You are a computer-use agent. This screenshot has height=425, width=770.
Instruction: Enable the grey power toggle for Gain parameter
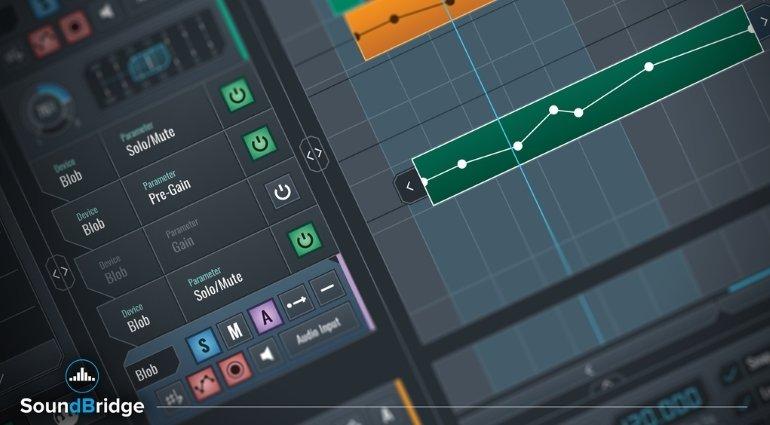pos(282,191)
